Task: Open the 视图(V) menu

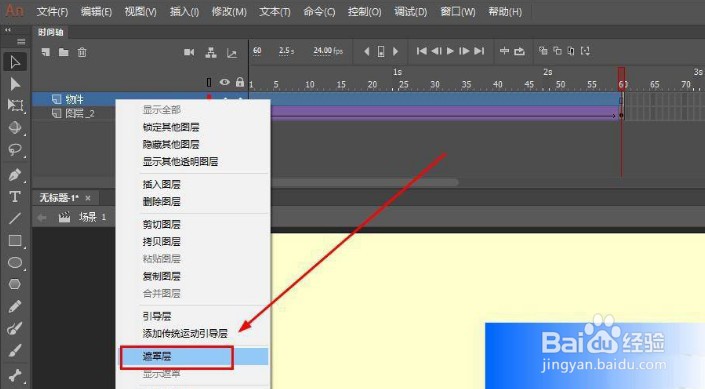Action: click(x=140, y=12)
